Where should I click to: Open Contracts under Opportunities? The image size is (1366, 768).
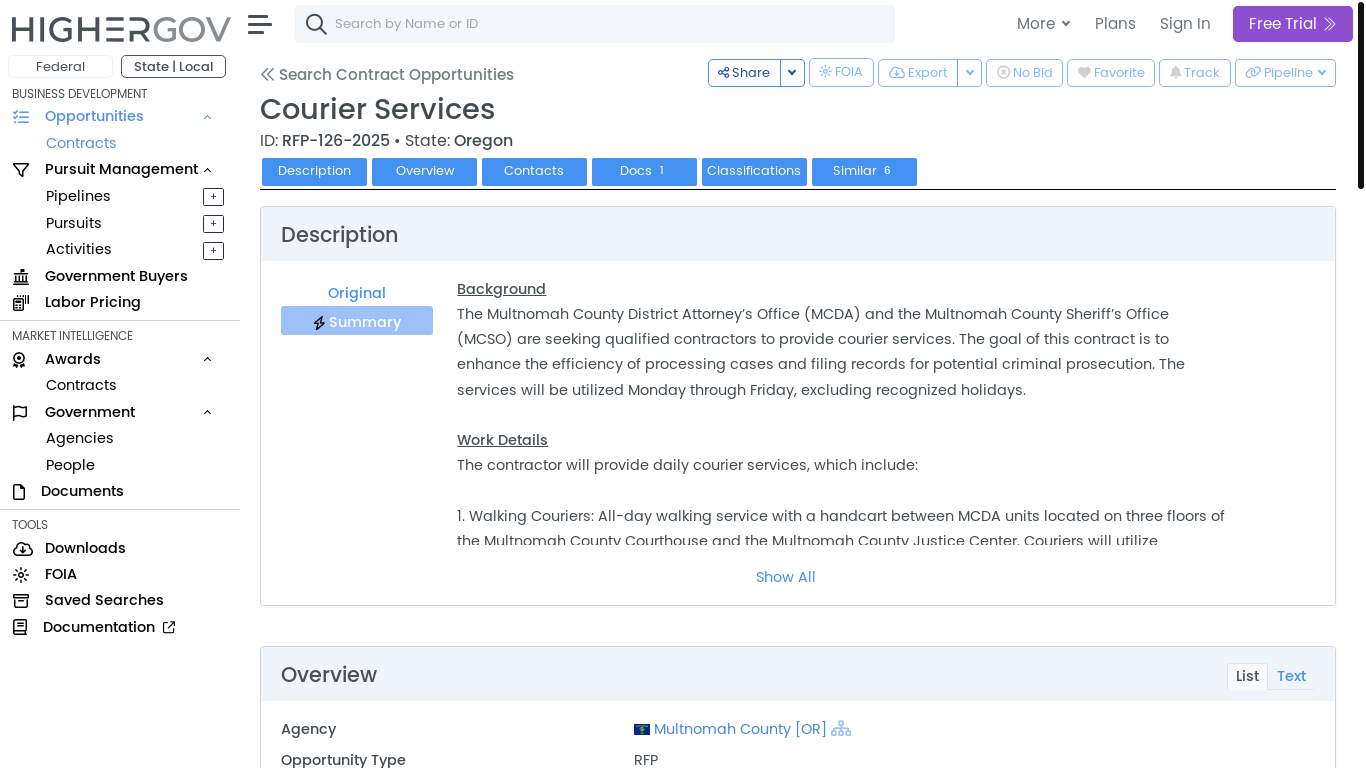click(81, 143)
